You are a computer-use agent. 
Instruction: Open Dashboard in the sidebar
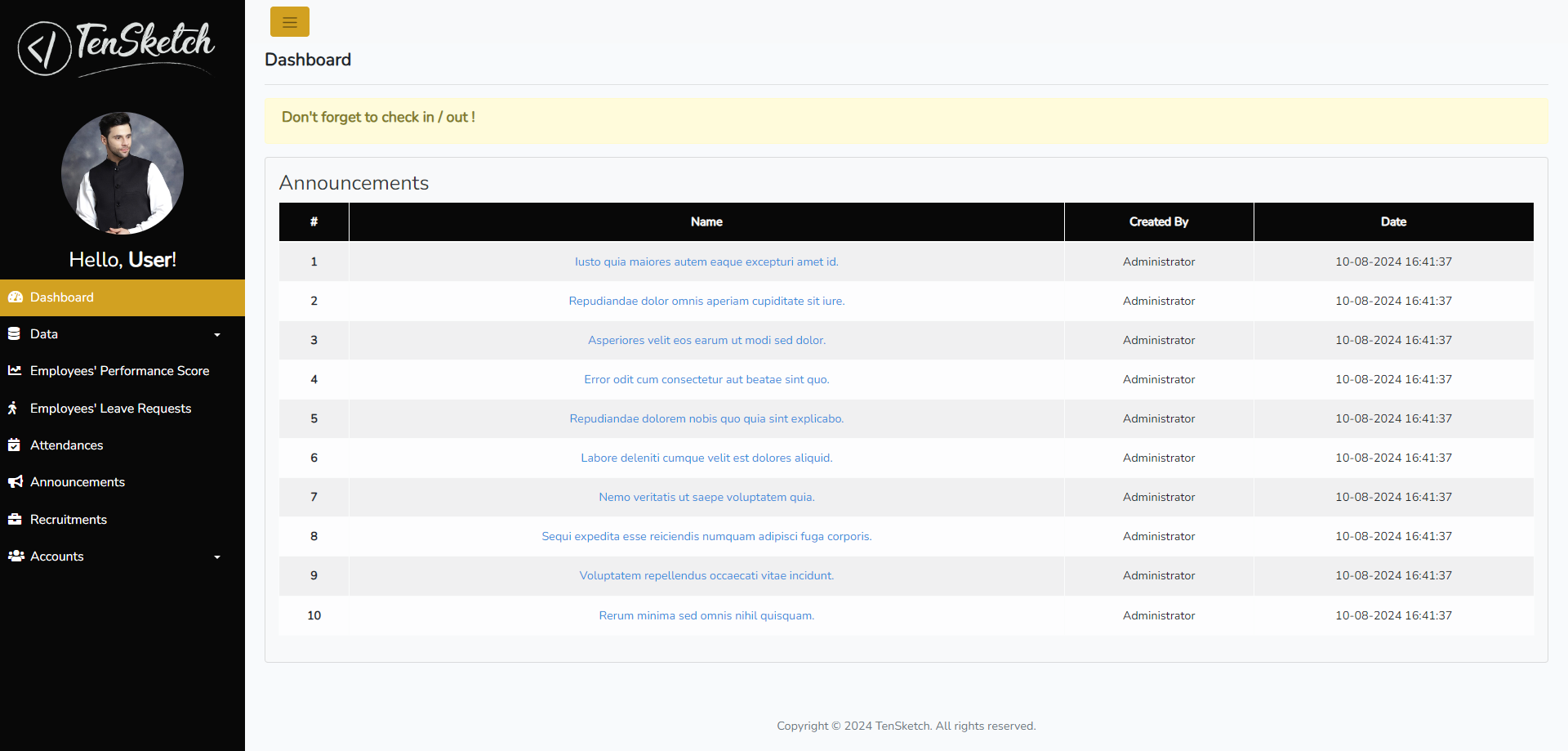[122, 297]
